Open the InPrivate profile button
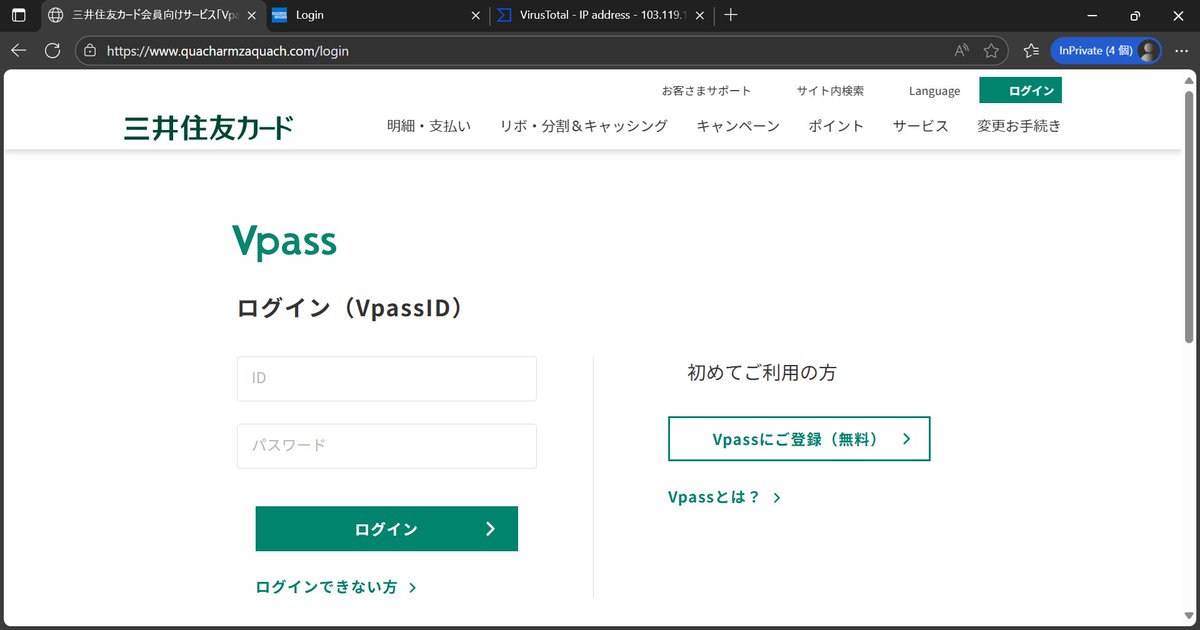Screen dimensions: 1200x630 tap(1106, 50)
